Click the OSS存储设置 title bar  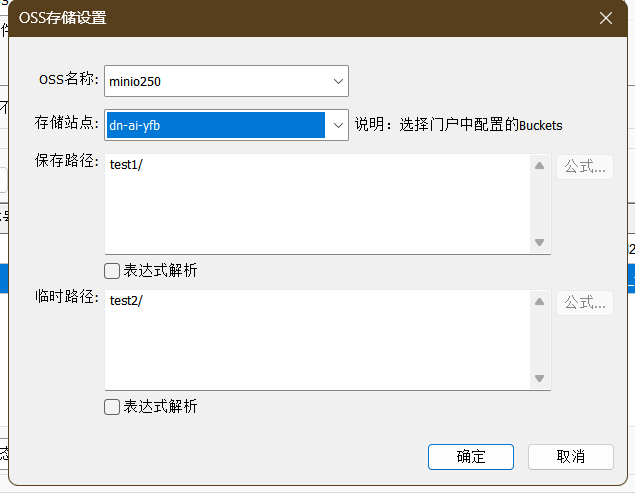300,18
